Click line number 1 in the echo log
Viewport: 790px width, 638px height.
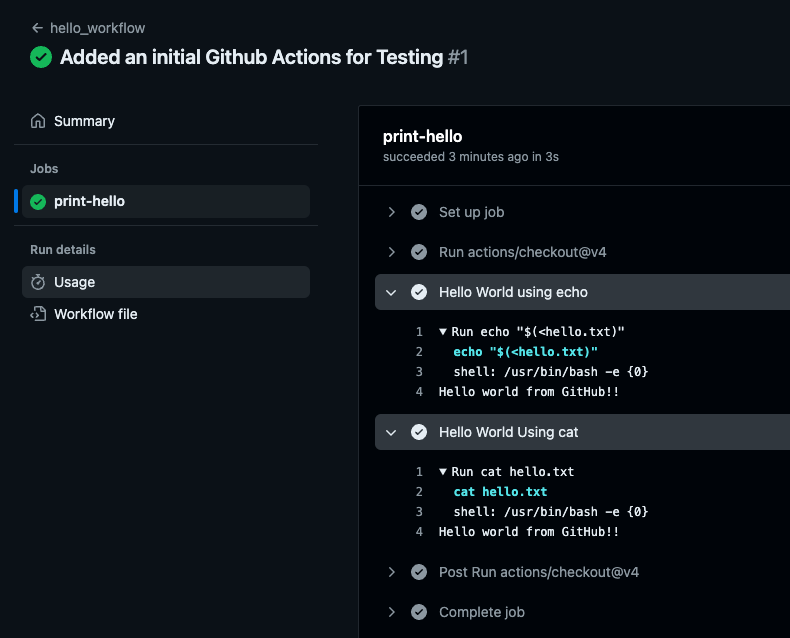(419, 332)
